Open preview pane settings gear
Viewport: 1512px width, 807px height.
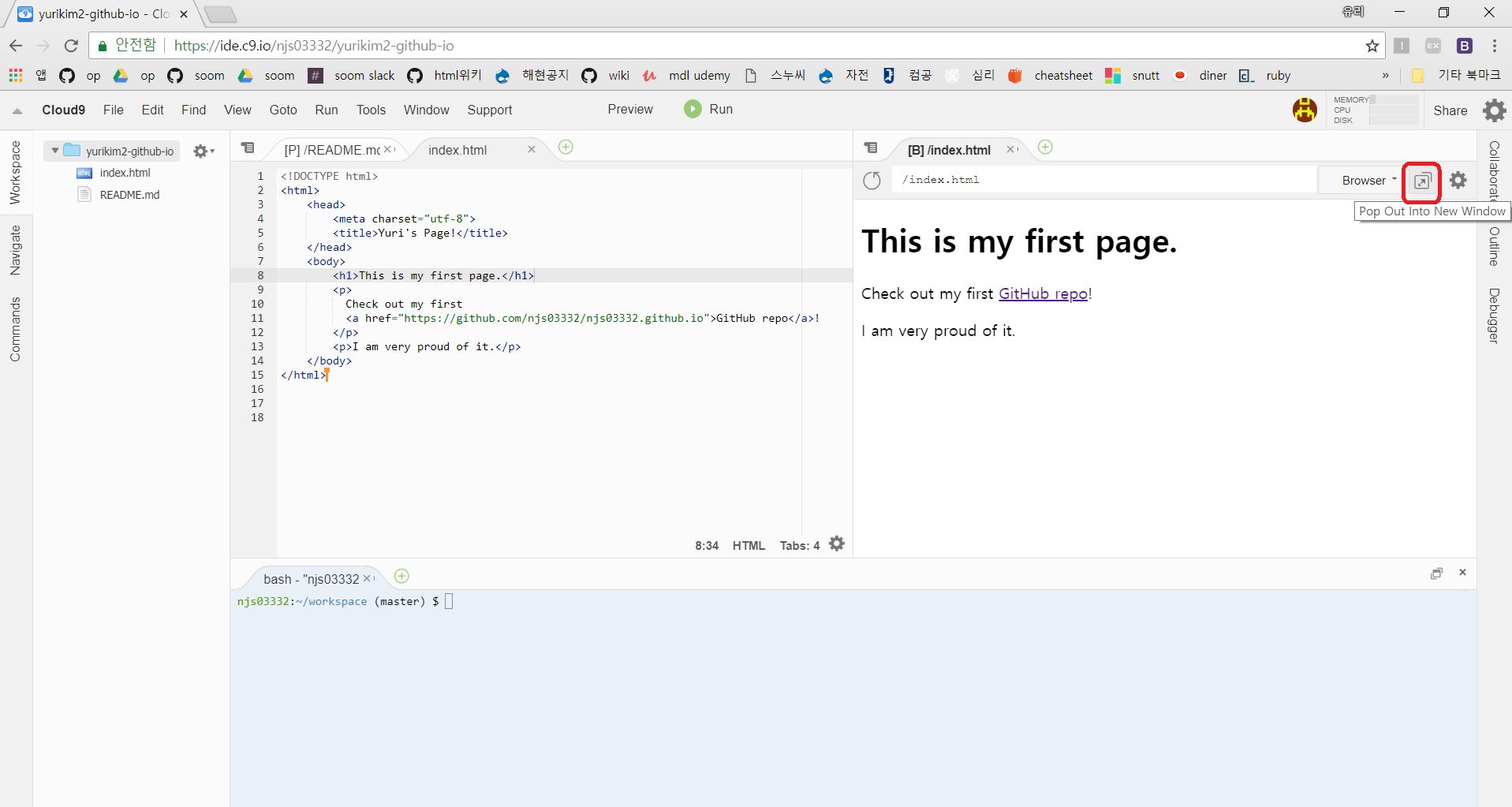coord(1458,180)
